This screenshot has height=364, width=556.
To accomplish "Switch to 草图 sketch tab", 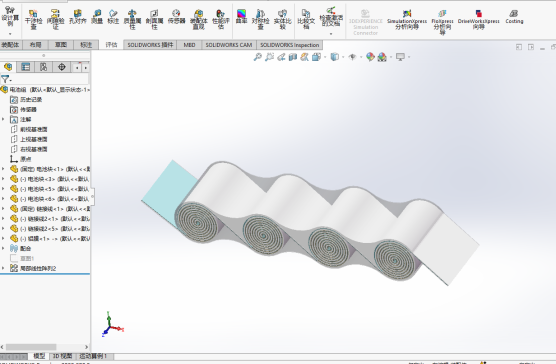I will (x=61, y=45).
